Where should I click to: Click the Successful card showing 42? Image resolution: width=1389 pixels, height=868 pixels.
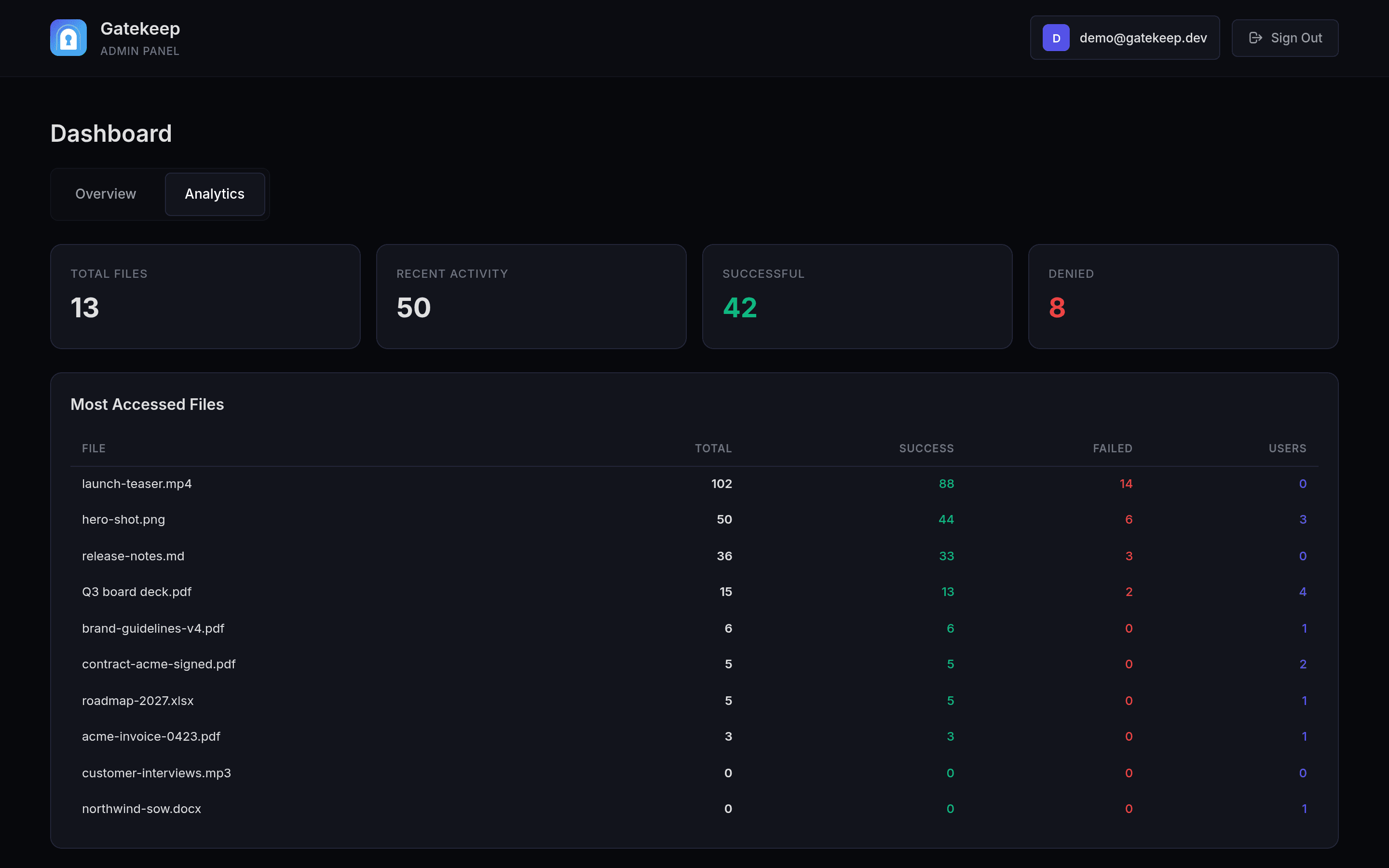(x=857, y=297)
